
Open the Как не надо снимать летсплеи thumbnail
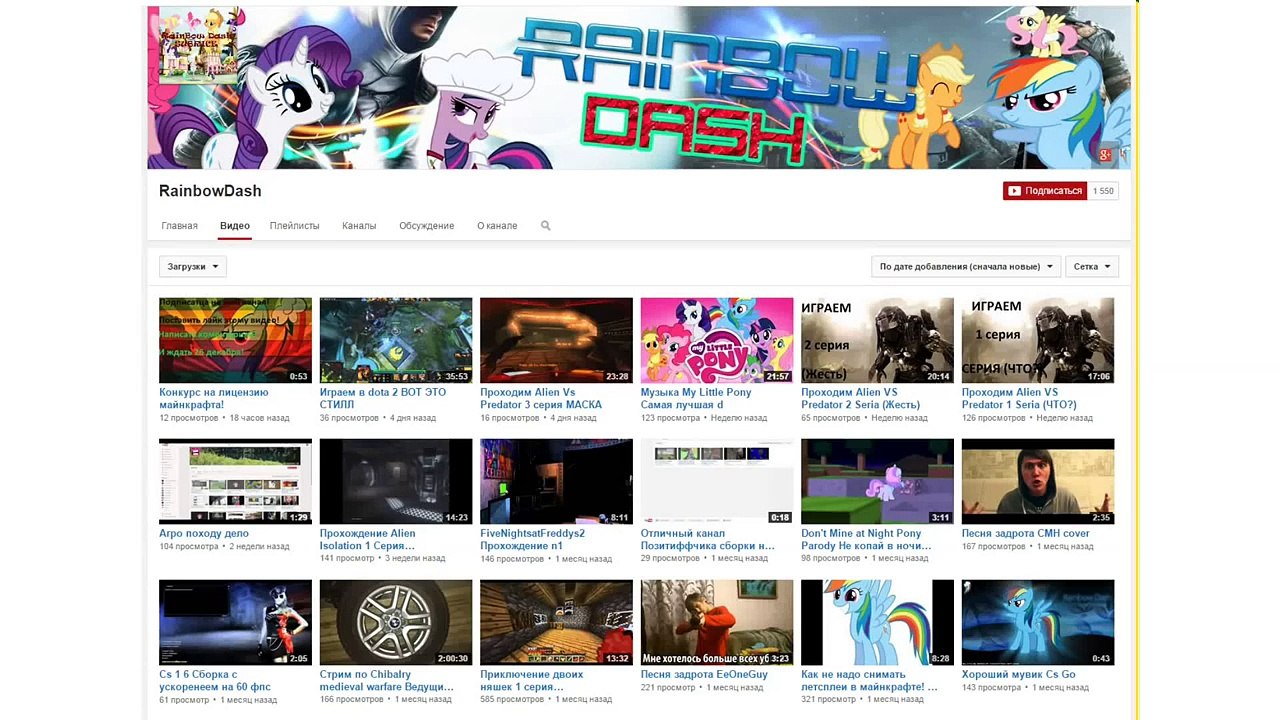[x=877, y=622]
